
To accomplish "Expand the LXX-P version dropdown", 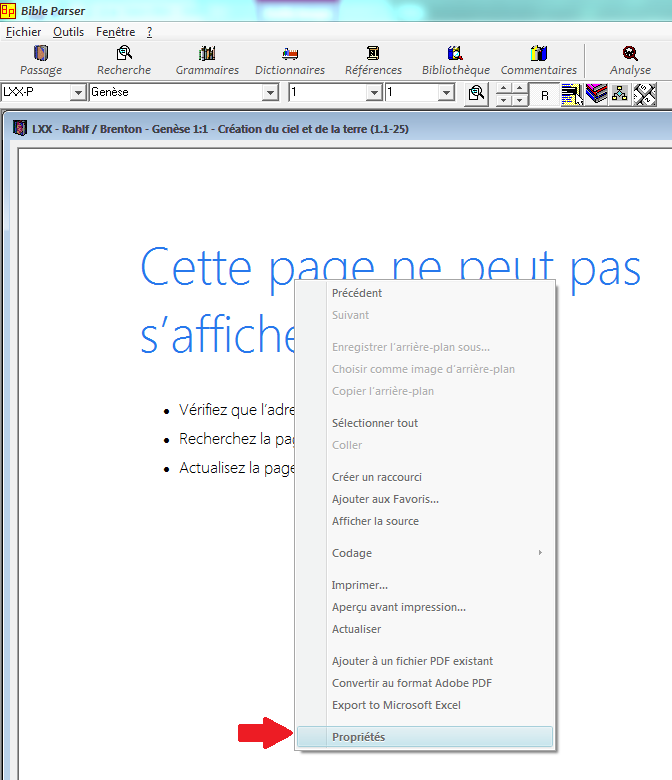I will pos(78,93).
